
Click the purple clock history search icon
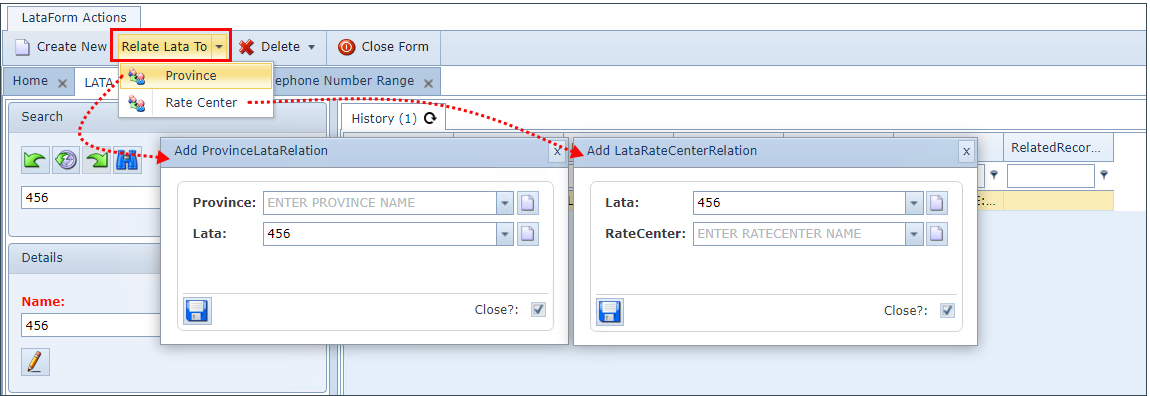(x=67, y=161)
